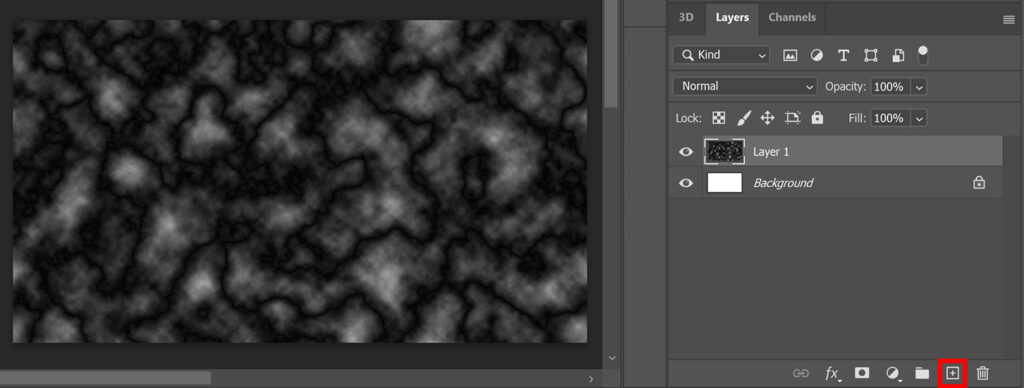Expand the Opacity dropdown arrow

click(x=919, y=86)
